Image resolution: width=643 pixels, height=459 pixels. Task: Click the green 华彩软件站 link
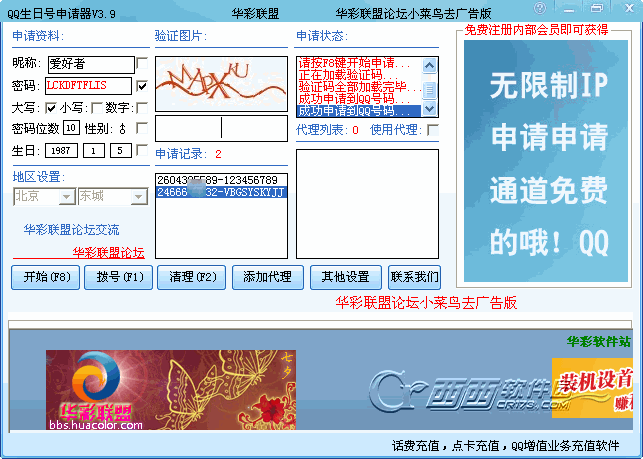599,341
